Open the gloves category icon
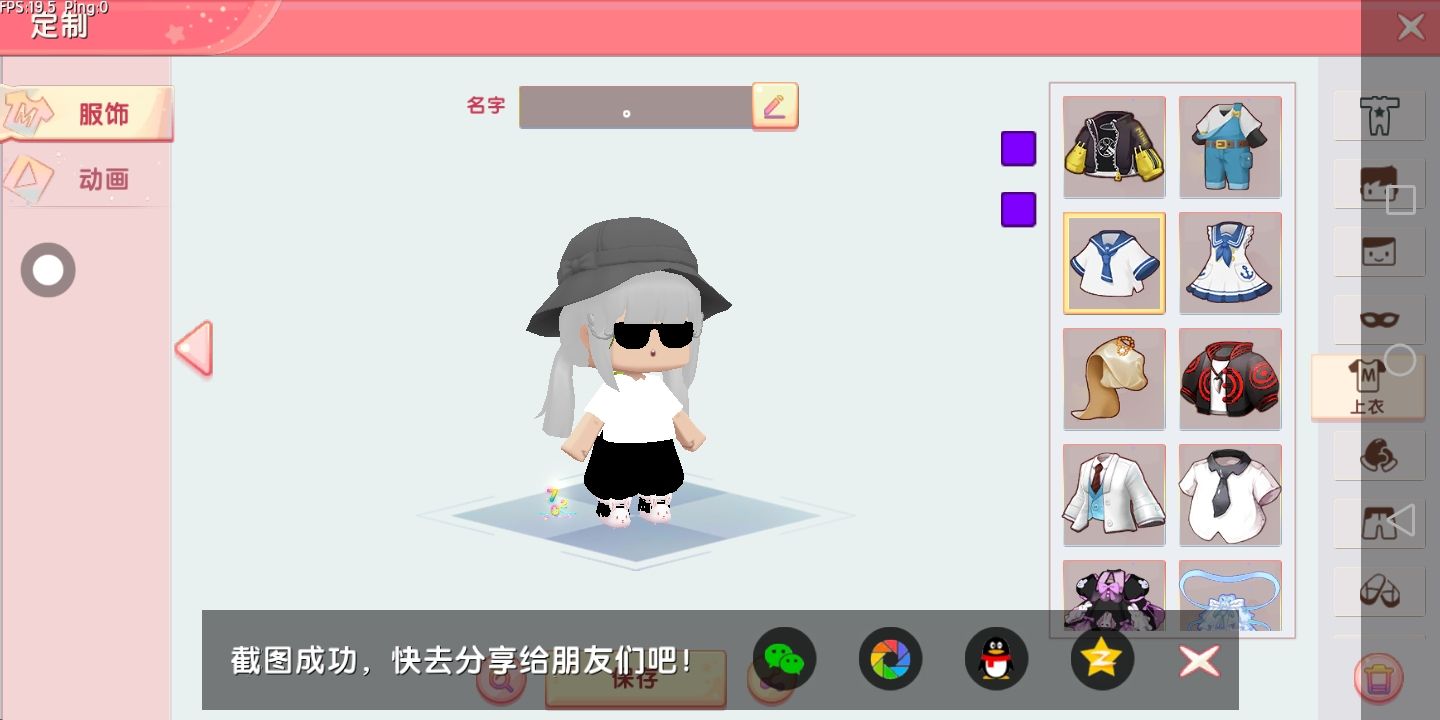This screenshot has height=720, width=1440. click(x=1379, y=455)
